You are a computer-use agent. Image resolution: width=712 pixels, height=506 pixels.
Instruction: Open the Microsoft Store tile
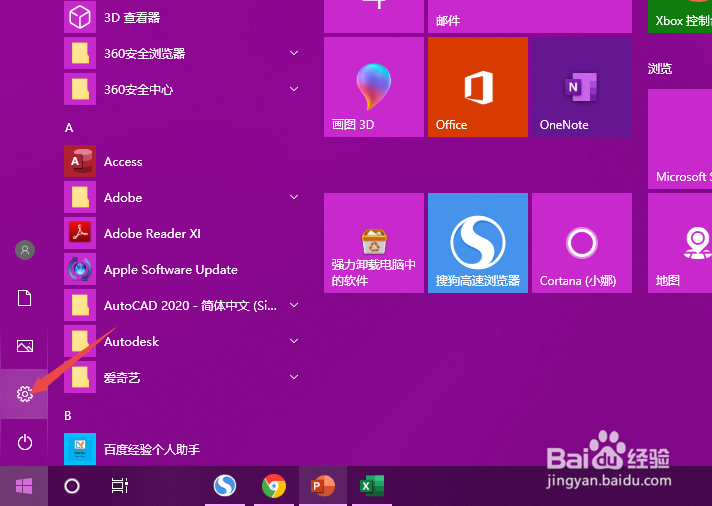coord(680,139)
